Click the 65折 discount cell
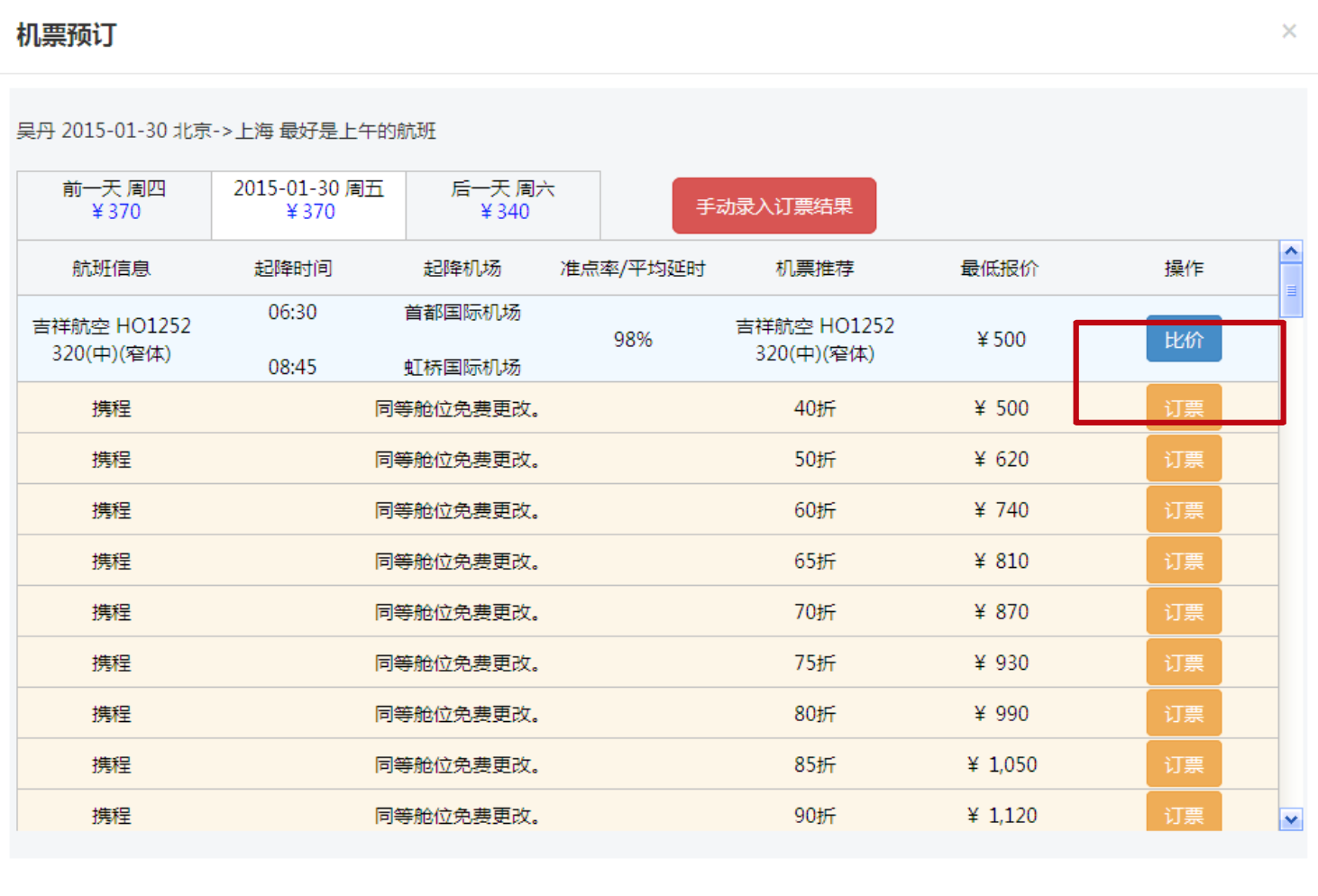 815,561
